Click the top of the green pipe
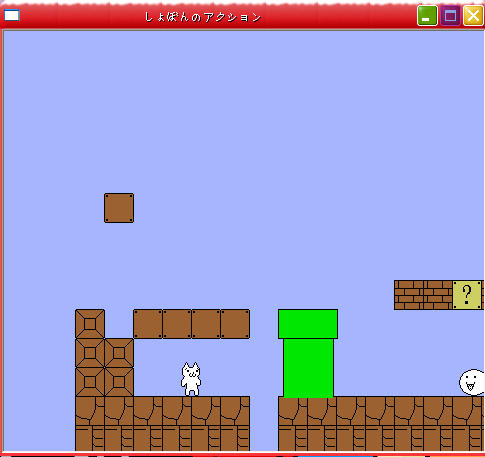485x457 pixels. (308, 324)
